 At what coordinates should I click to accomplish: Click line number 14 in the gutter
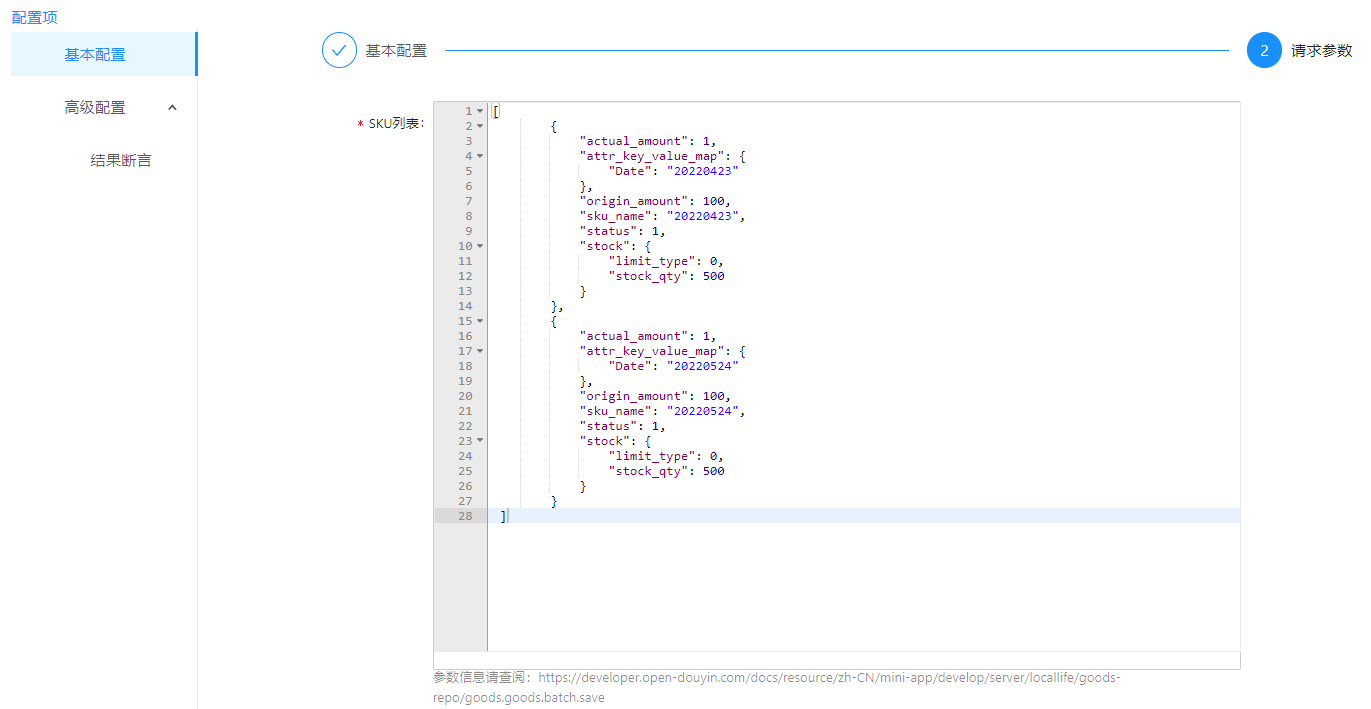(x=465, y=306)
